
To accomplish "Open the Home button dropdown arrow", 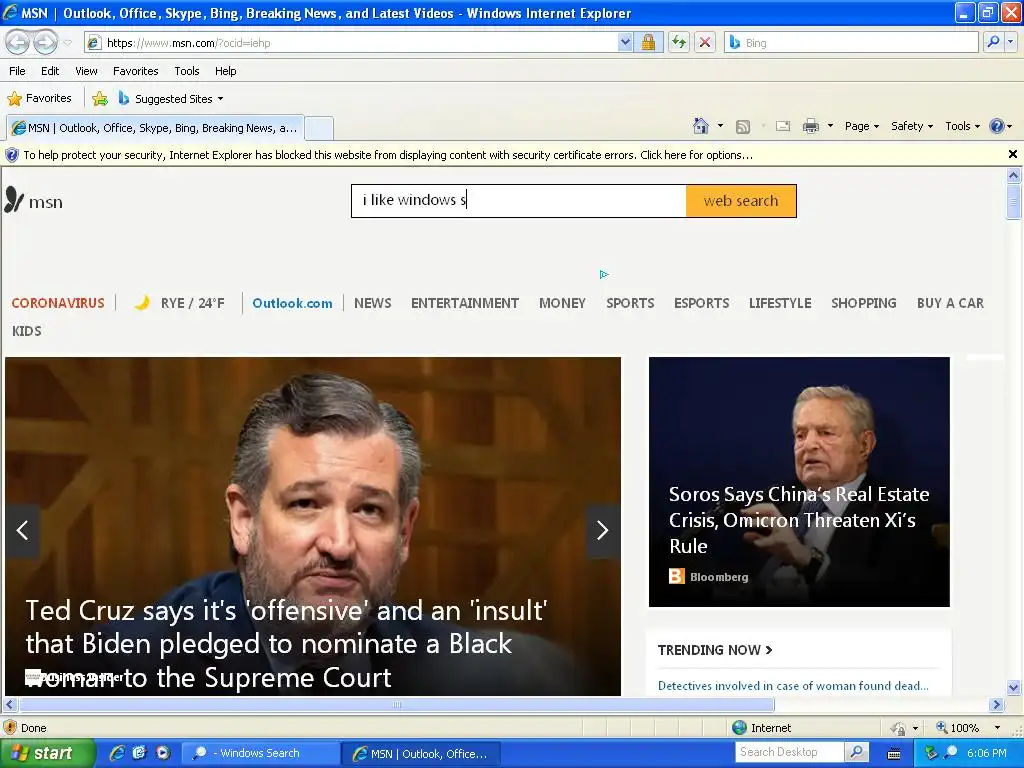I will point(720,126).
